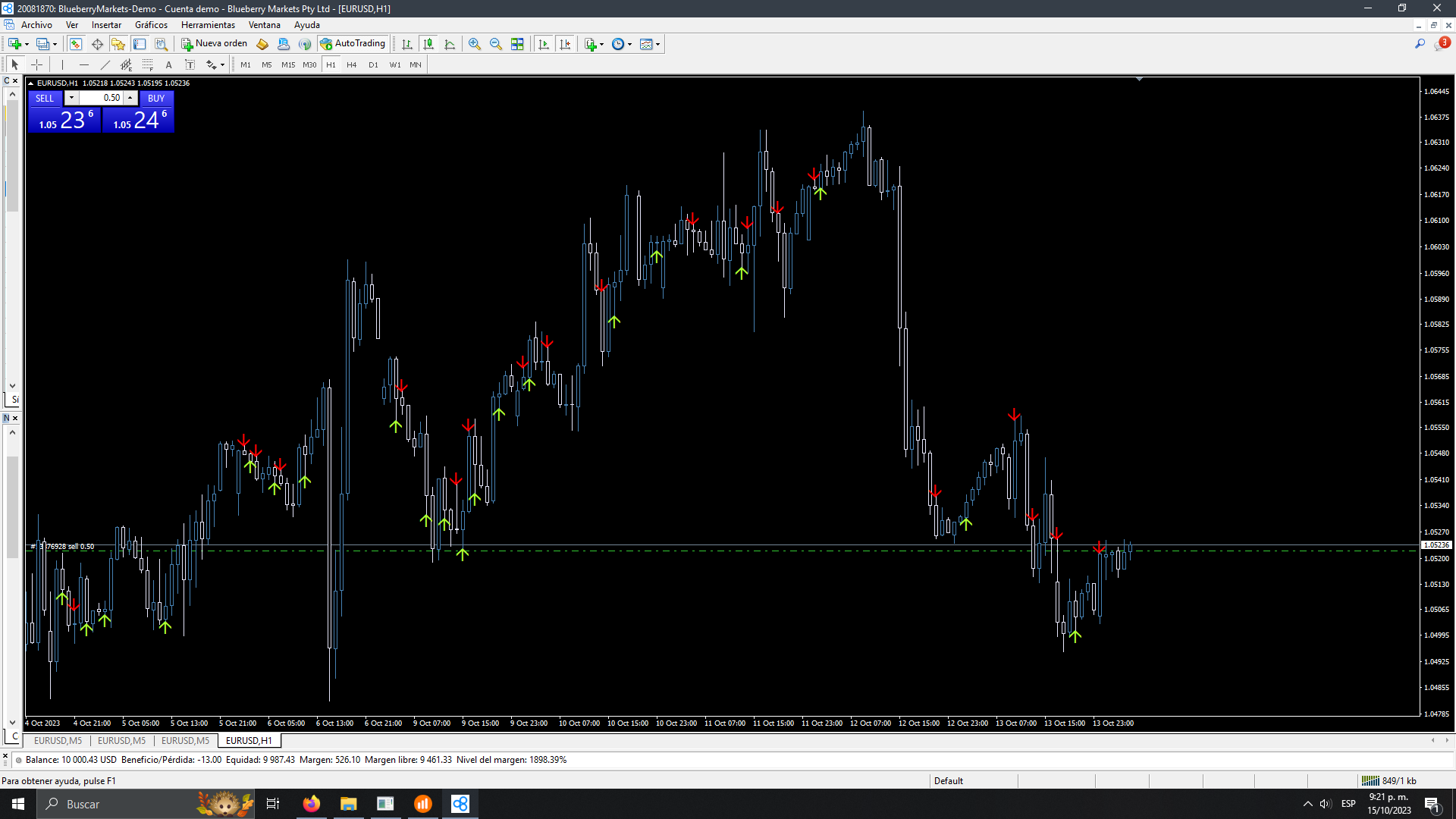This screenshot has height=819, width=1456.
Task: Switch chart to candlestick mode
Action: tap(428, 44)
